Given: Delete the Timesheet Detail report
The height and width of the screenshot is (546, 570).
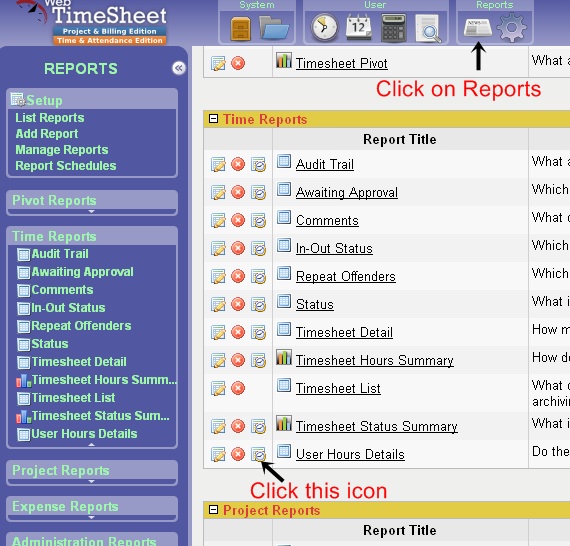Looking at the screenshot, I should 238,332.
